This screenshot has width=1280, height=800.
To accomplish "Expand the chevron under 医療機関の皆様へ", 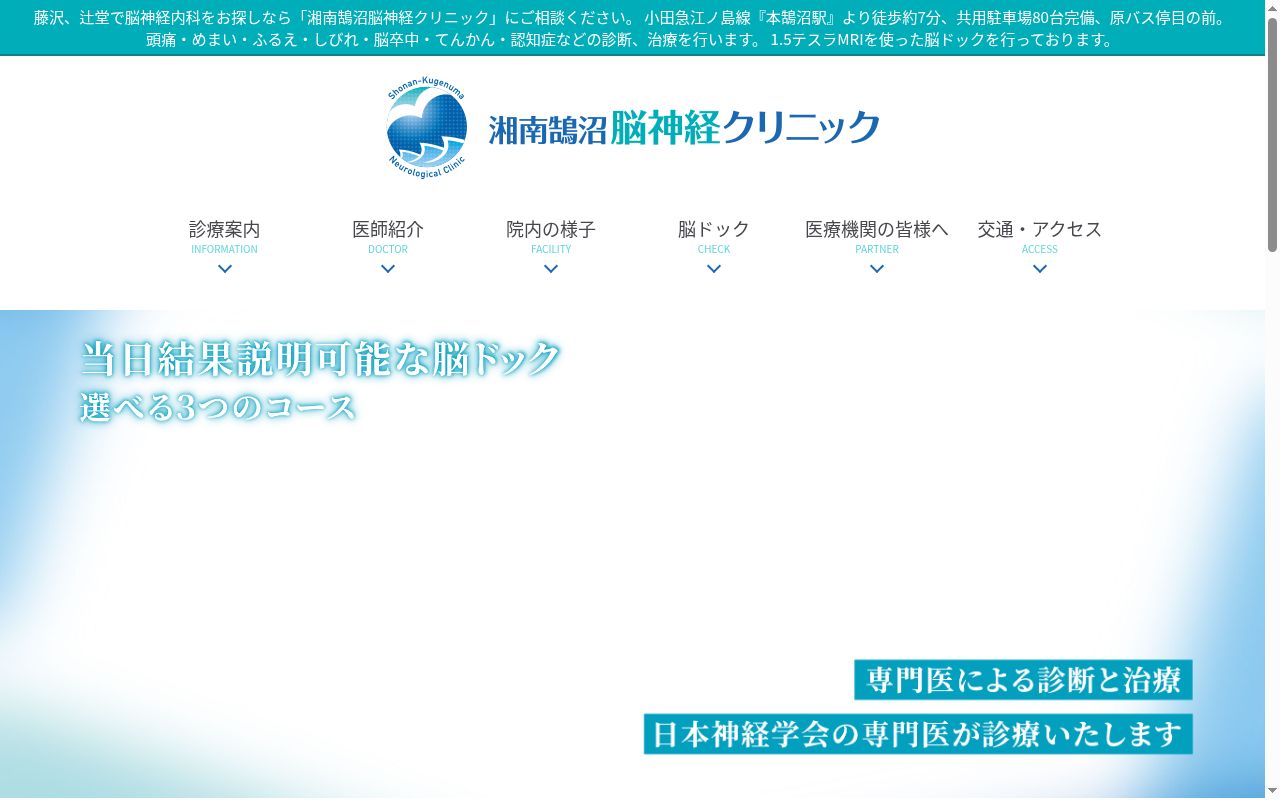I will point(877,269).
